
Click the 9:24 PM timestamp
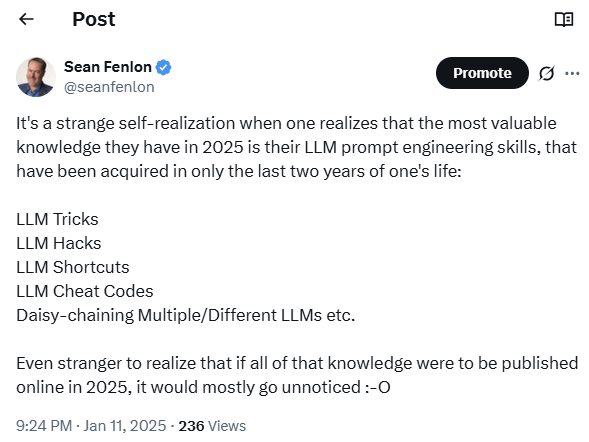(44, 426)
